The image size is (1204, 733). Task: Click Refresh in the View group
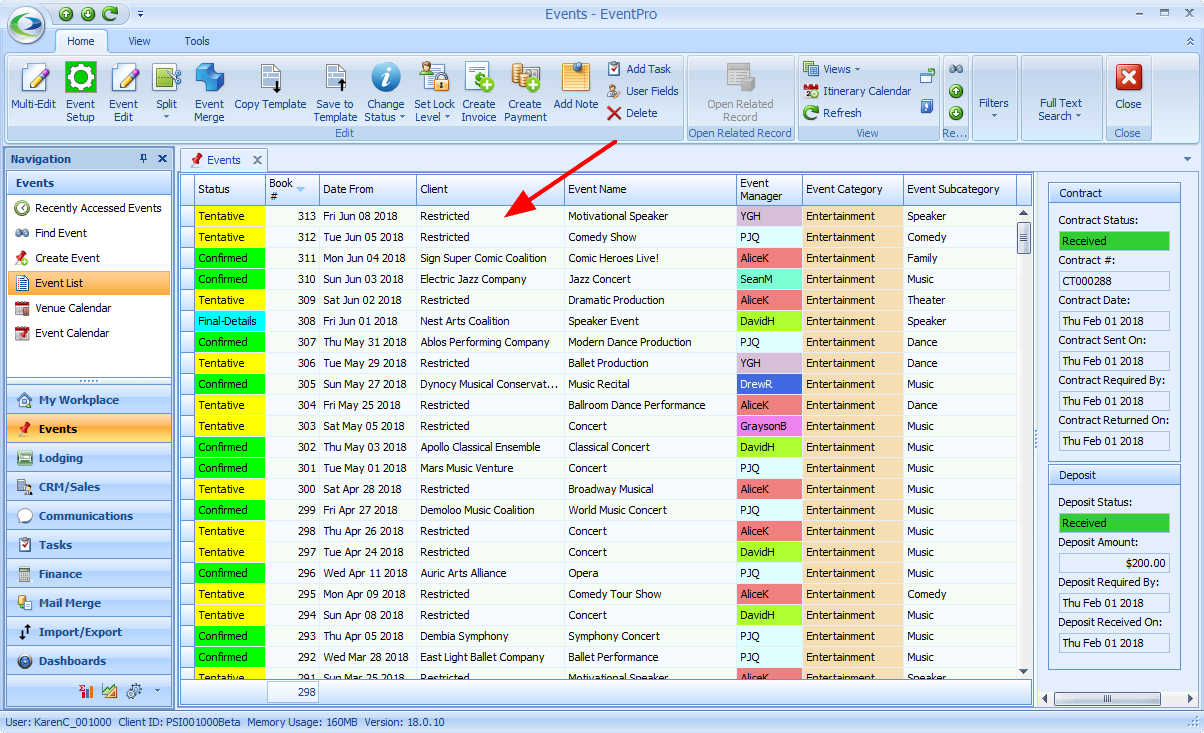[x=833, y=113]
